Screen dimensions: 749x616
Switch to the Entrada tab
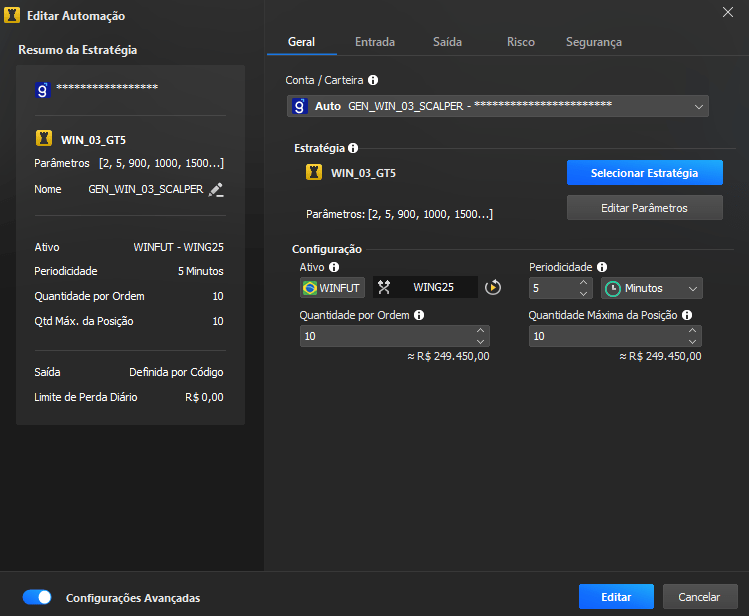pyautogui.click(x=375, y=42)
